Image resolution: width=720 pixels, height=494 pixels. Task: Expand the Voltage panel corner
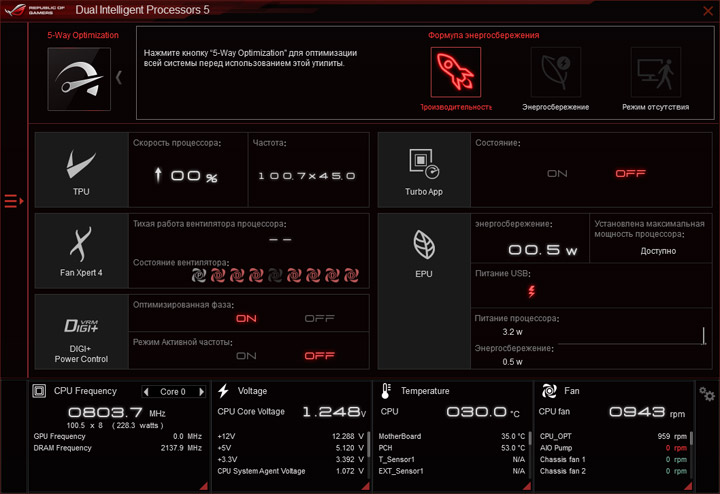pos(366,486)
